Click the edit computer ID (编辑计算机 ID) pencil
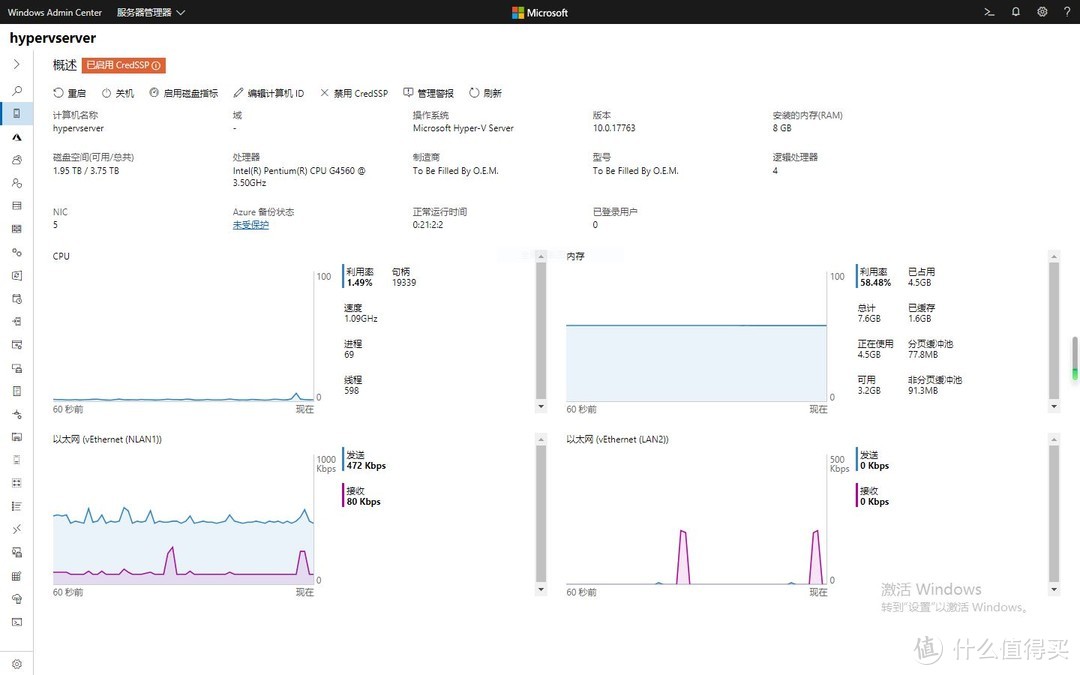Screen dimensions: 1080x675 click(x=268, y=93)
